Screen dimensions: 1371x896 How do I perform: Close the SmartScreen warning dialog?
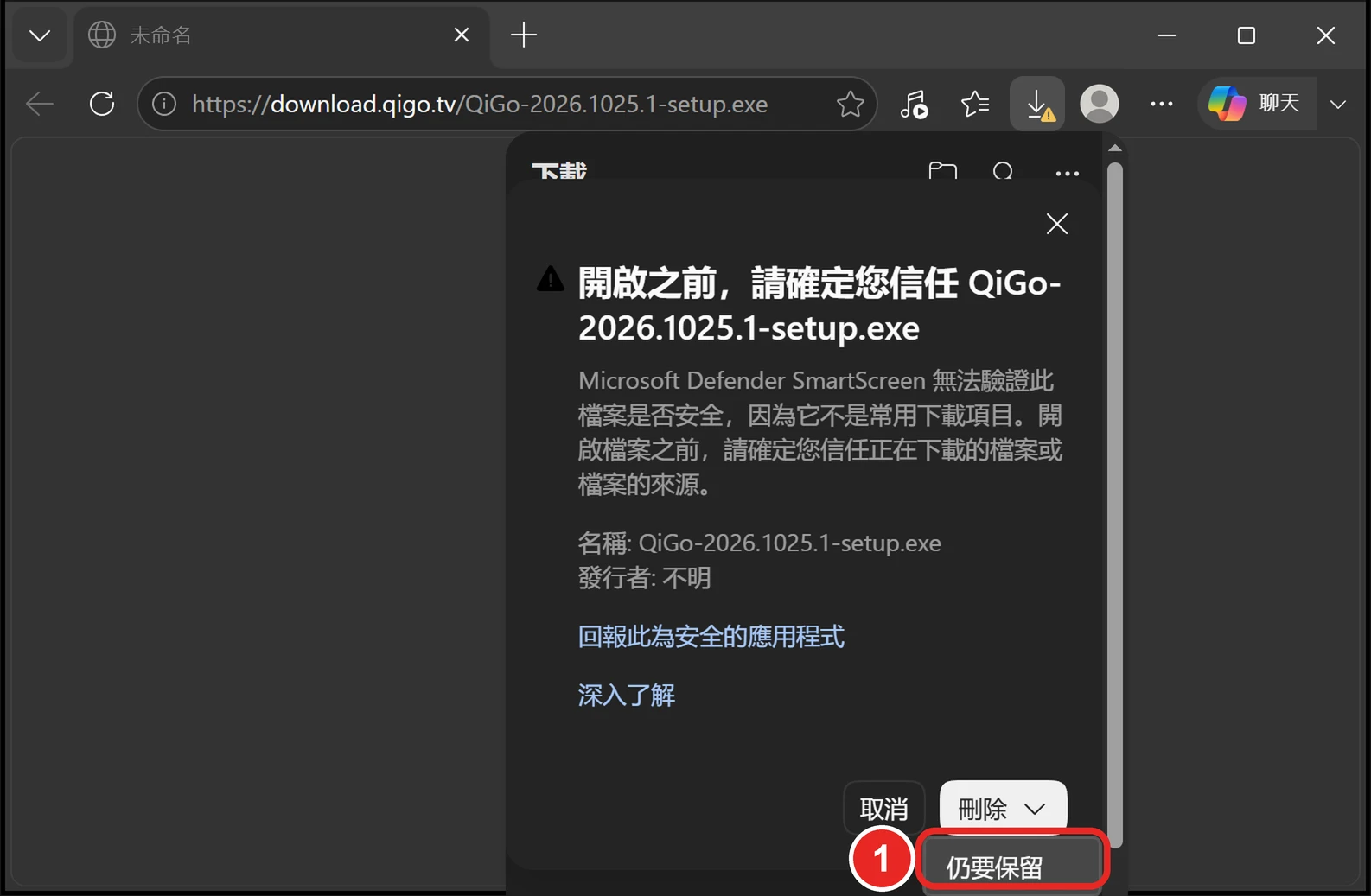(1056, 224)
